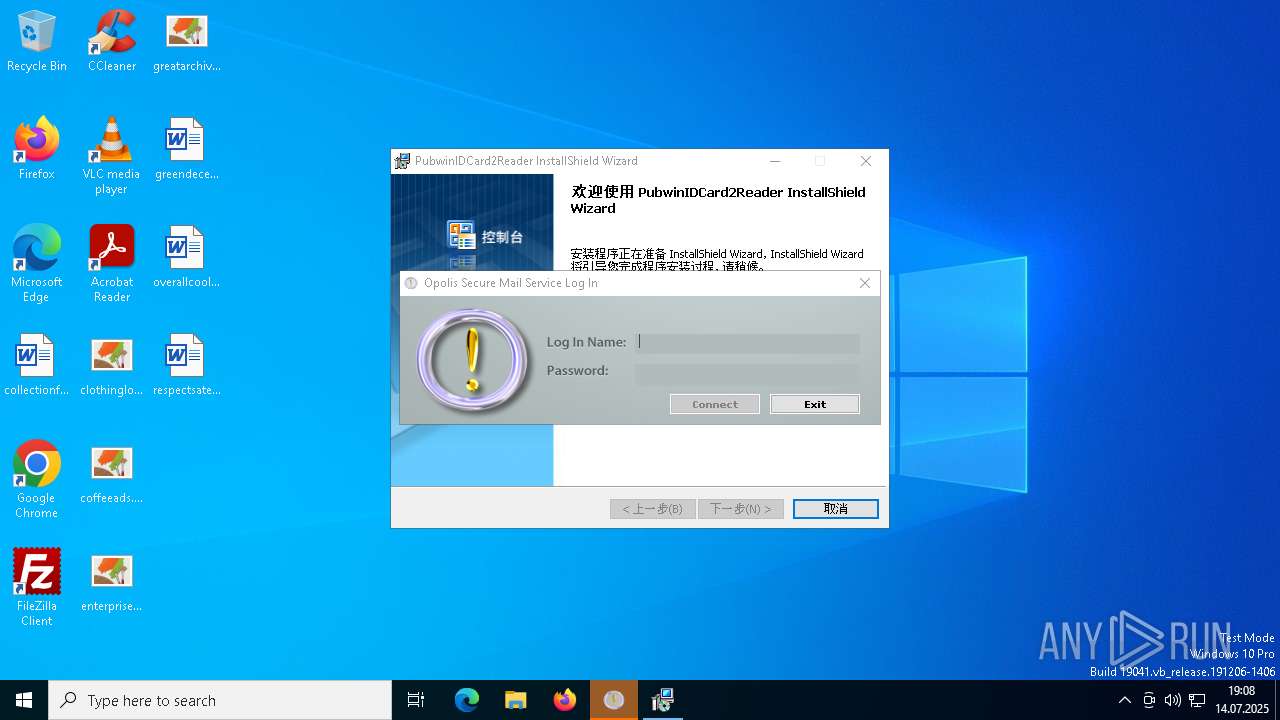Open the Firefox desktop shortcut
This screenshot has height=720, width=1280.
pos(36,149)
